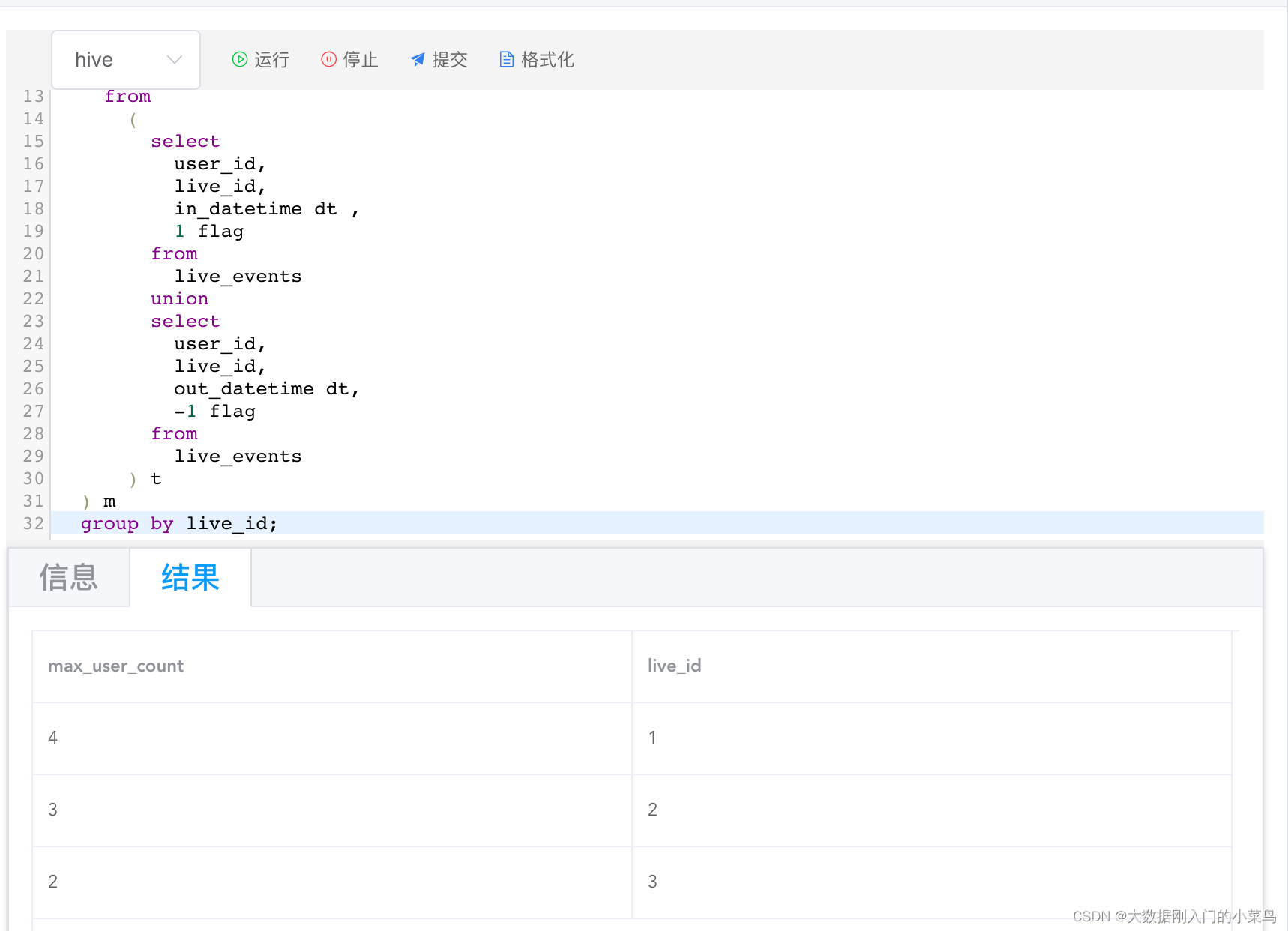
Task: Click 'user_id,' on line 24
Action: (220, 343)
